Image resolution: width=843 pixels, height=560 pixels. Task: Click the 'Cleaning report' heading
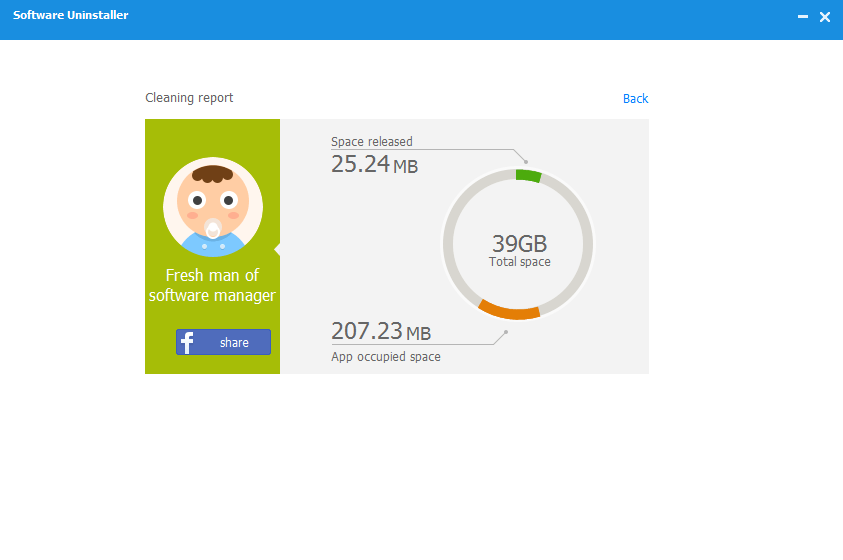tap(189, 98)
